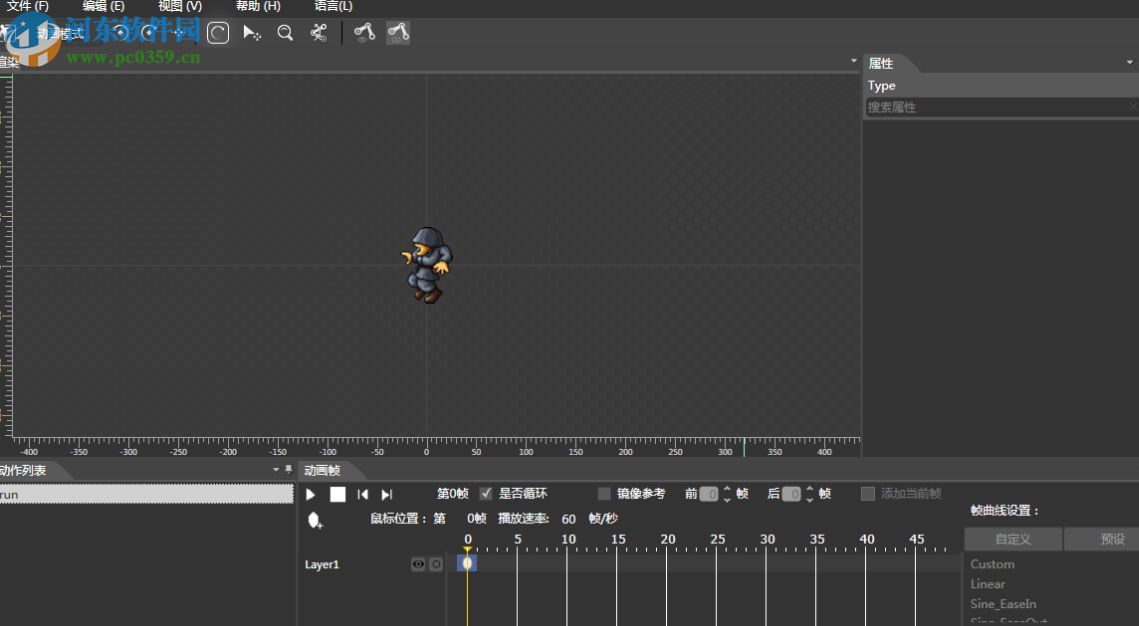The width and height of the screenshot is (1139, 626).
Task: Click the 搜索属性 search field
Action: click(x=995, y=107)
